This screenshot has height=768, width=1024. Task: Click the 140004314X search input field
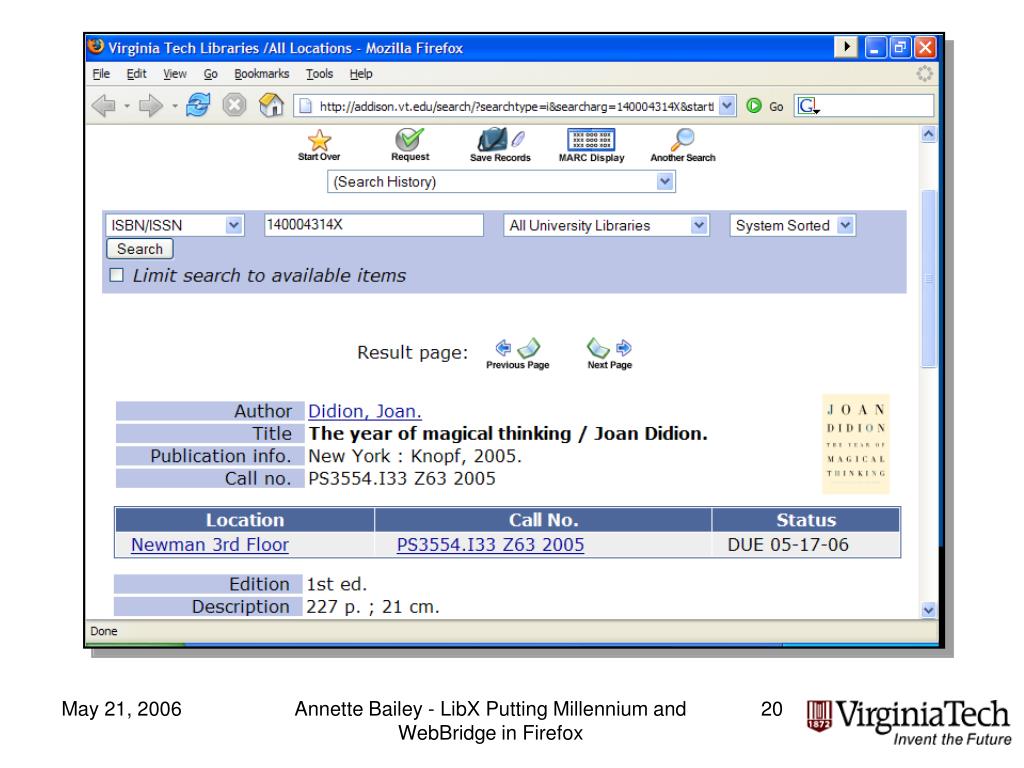374,225
